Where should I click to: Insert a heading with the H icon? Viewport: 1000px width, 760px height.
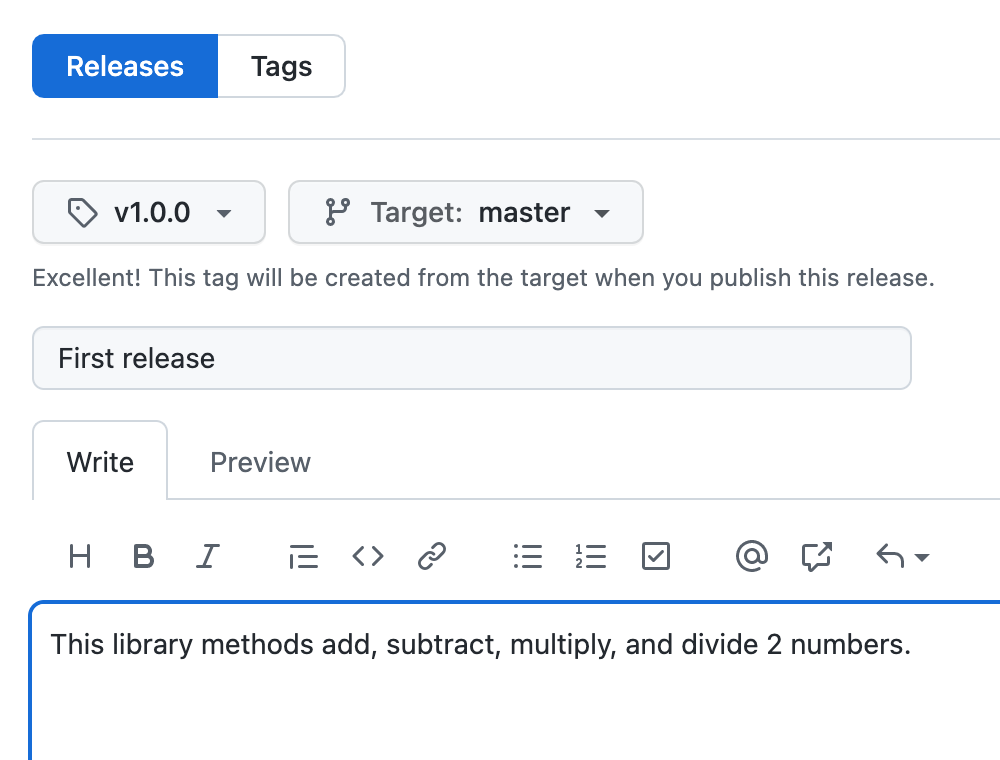tap(80, 557)
